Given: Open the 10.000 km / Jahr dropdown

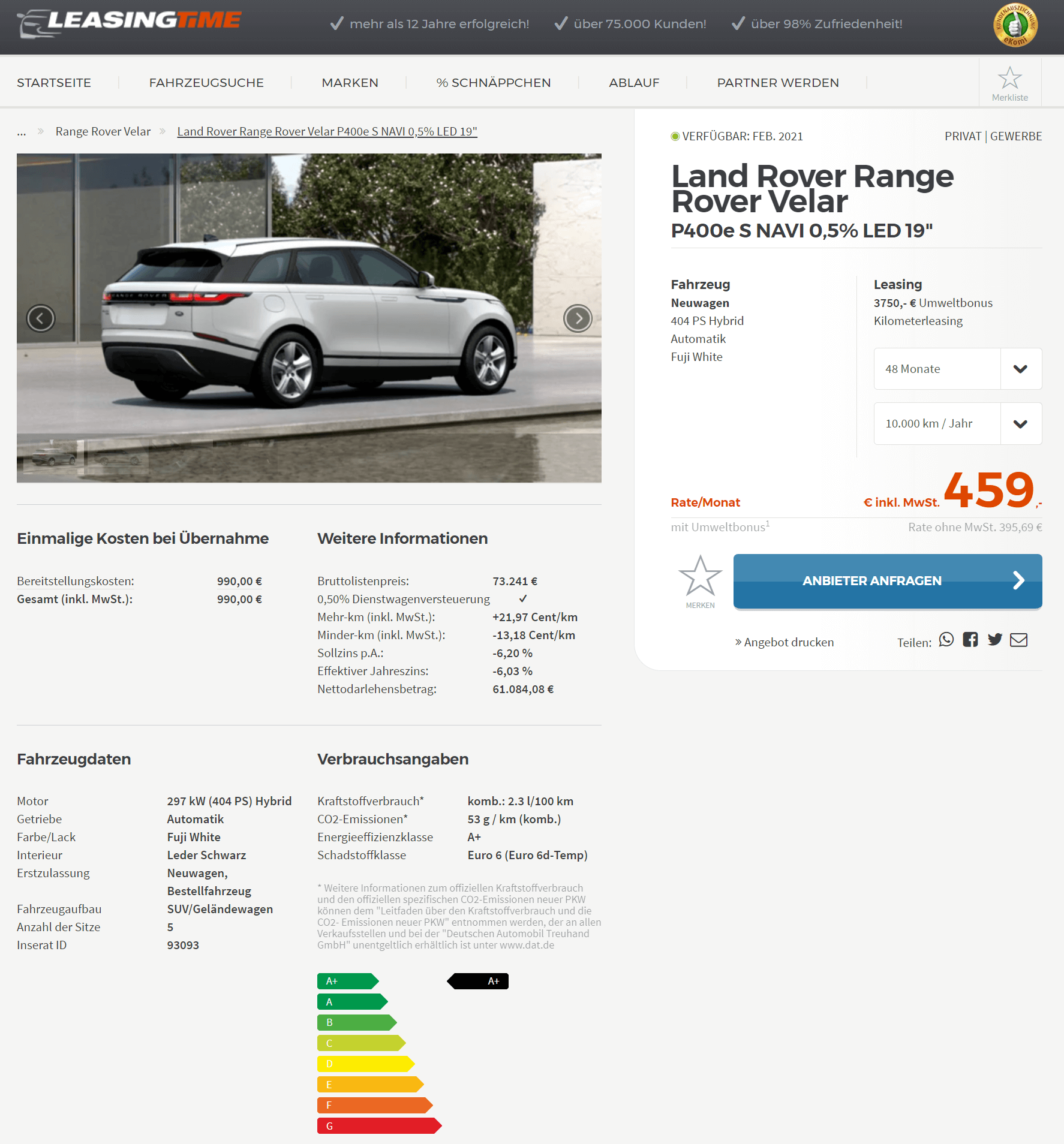Looking at the screenshot, I should point(958,423).
